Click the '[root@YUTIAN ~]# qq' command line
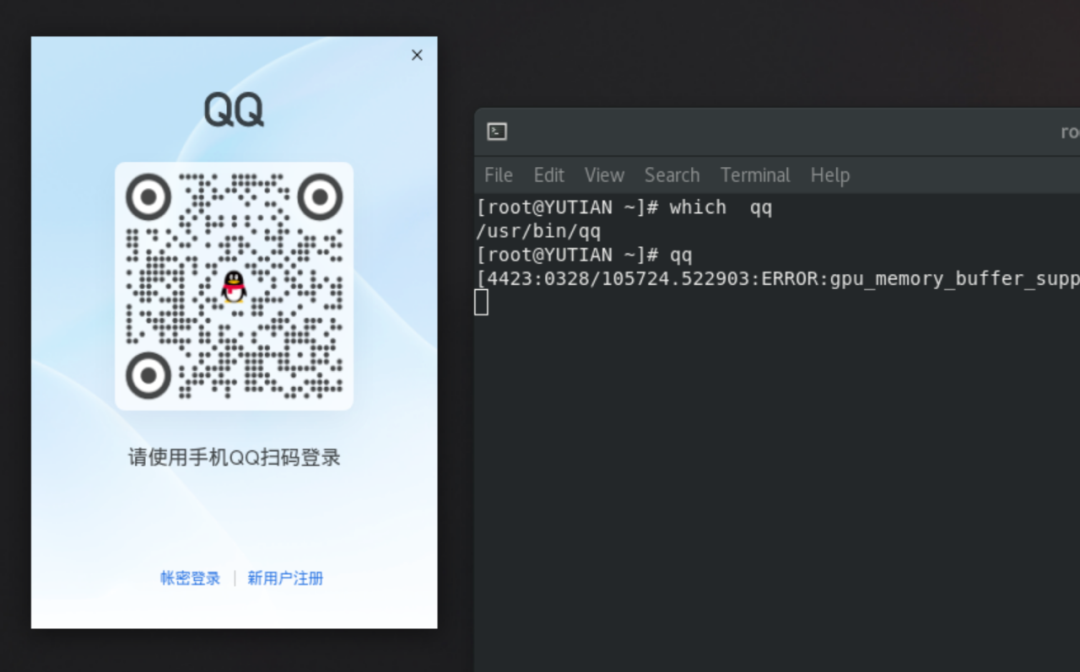 click(584, 255)
